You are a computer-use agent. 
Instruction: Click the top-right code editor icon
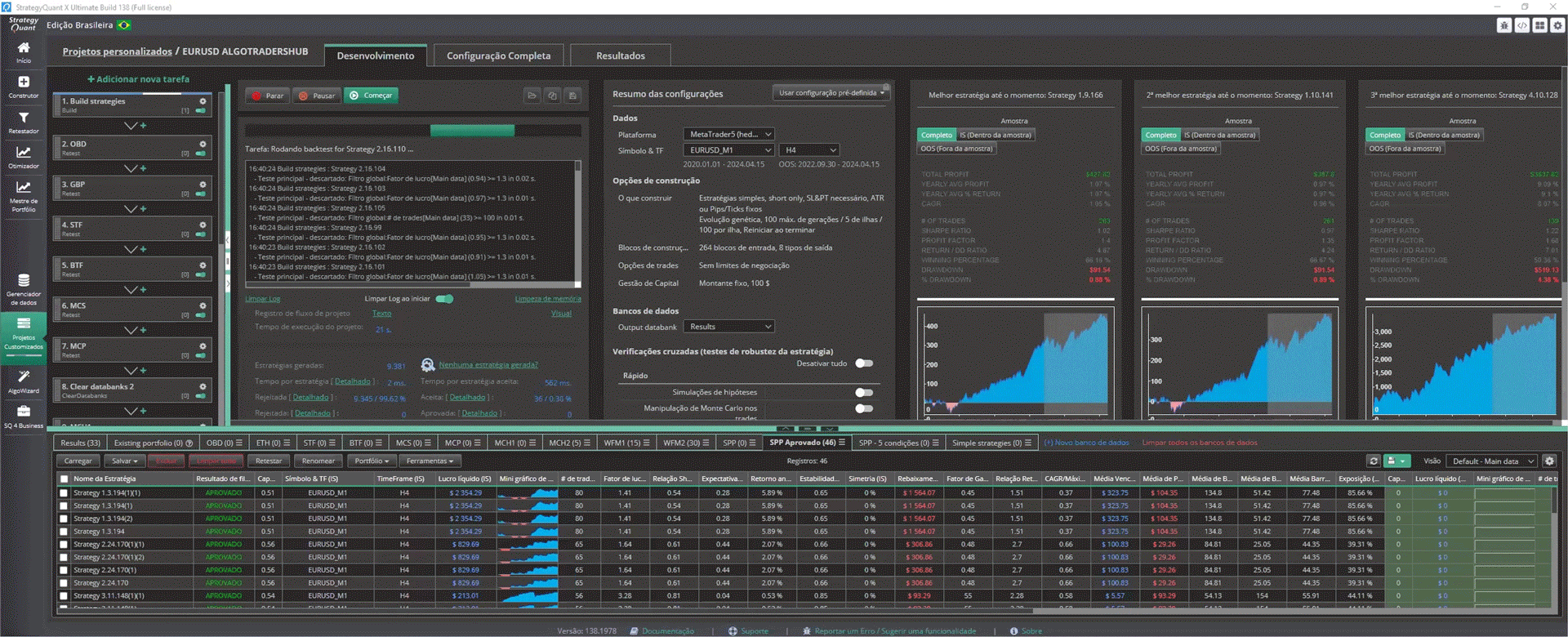pos(1522,25)
